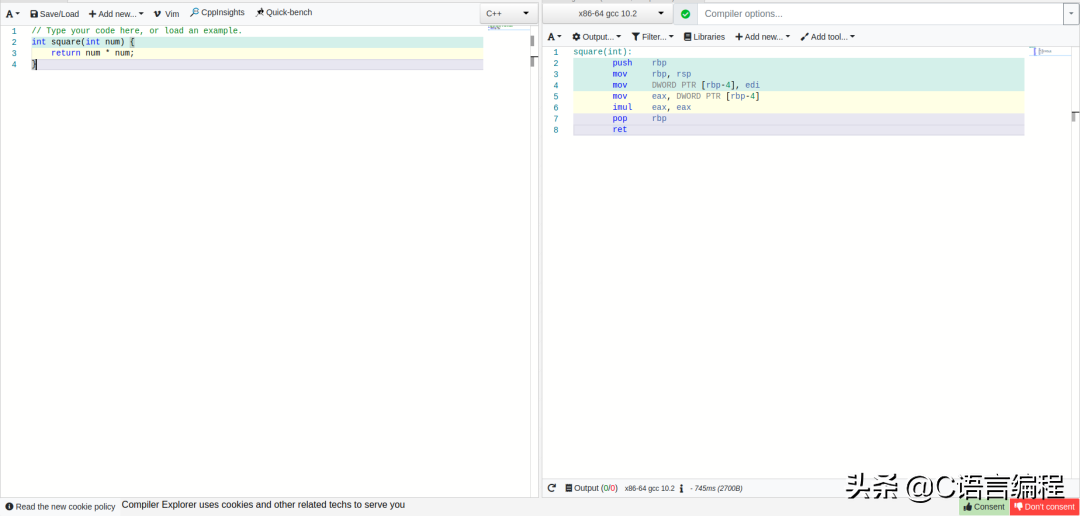Open the x86-64 gcc 10.2 compiler dropdown
The image size is (1080, 516).
[x=607, y=13]
